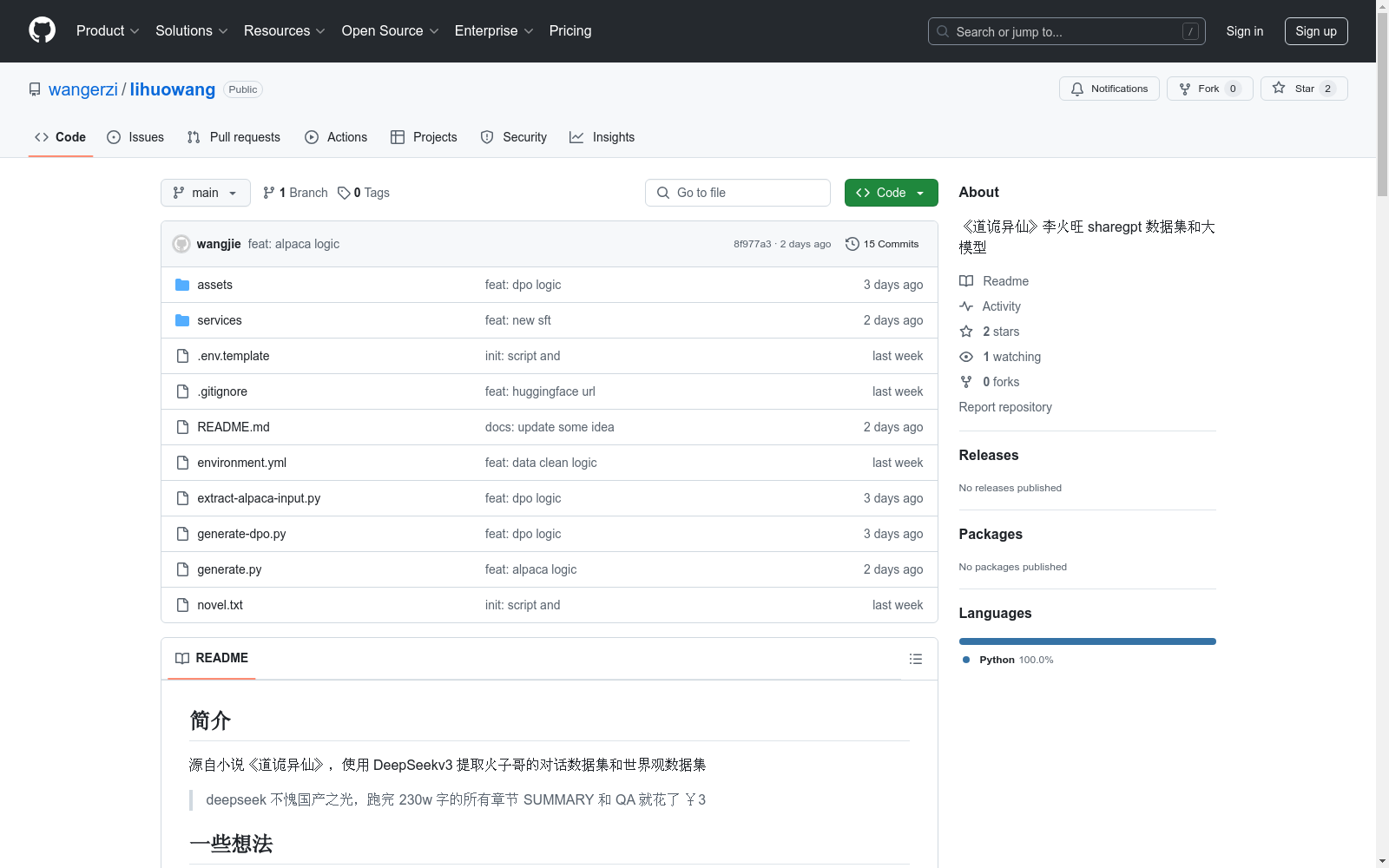Screen dimensions: 1389x868
Task: Open the commit message 'docs: update some idea'
Action: coord(550,427)
